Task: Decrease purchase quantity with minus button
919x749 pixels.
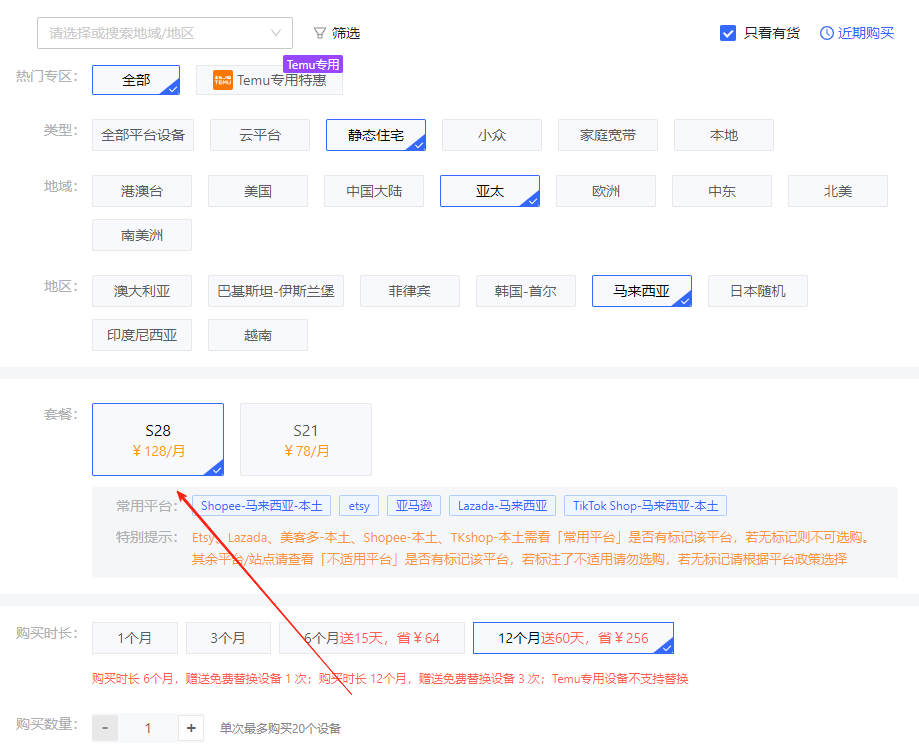Action: tap(105, 728)
